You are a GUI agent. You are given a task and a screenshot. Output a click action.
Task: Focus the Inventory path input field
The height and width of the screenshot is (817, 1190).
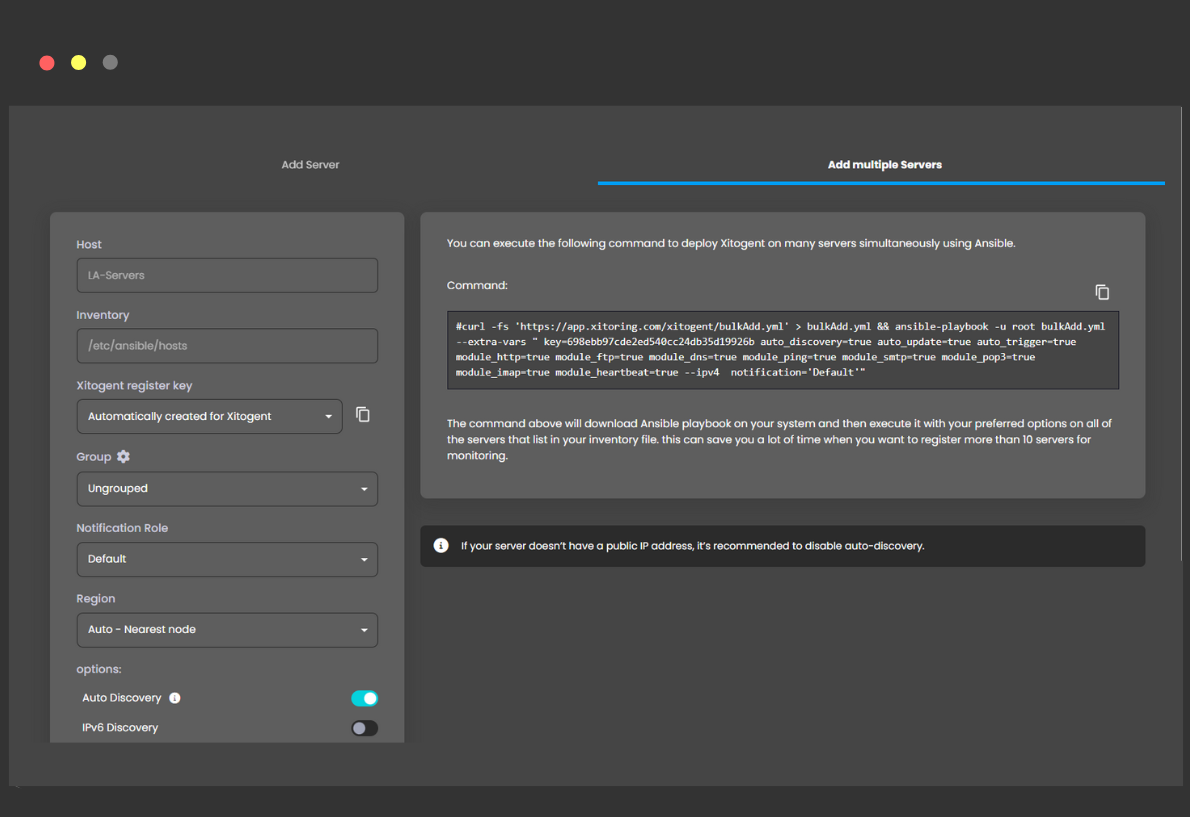click(227, 346)
